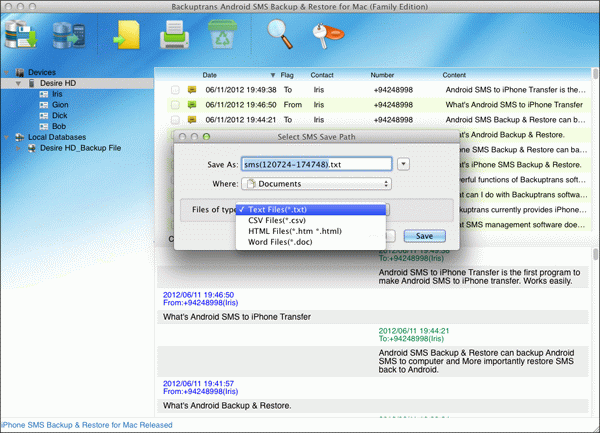Collapse the Local Databases tree node

coord(7,137)
